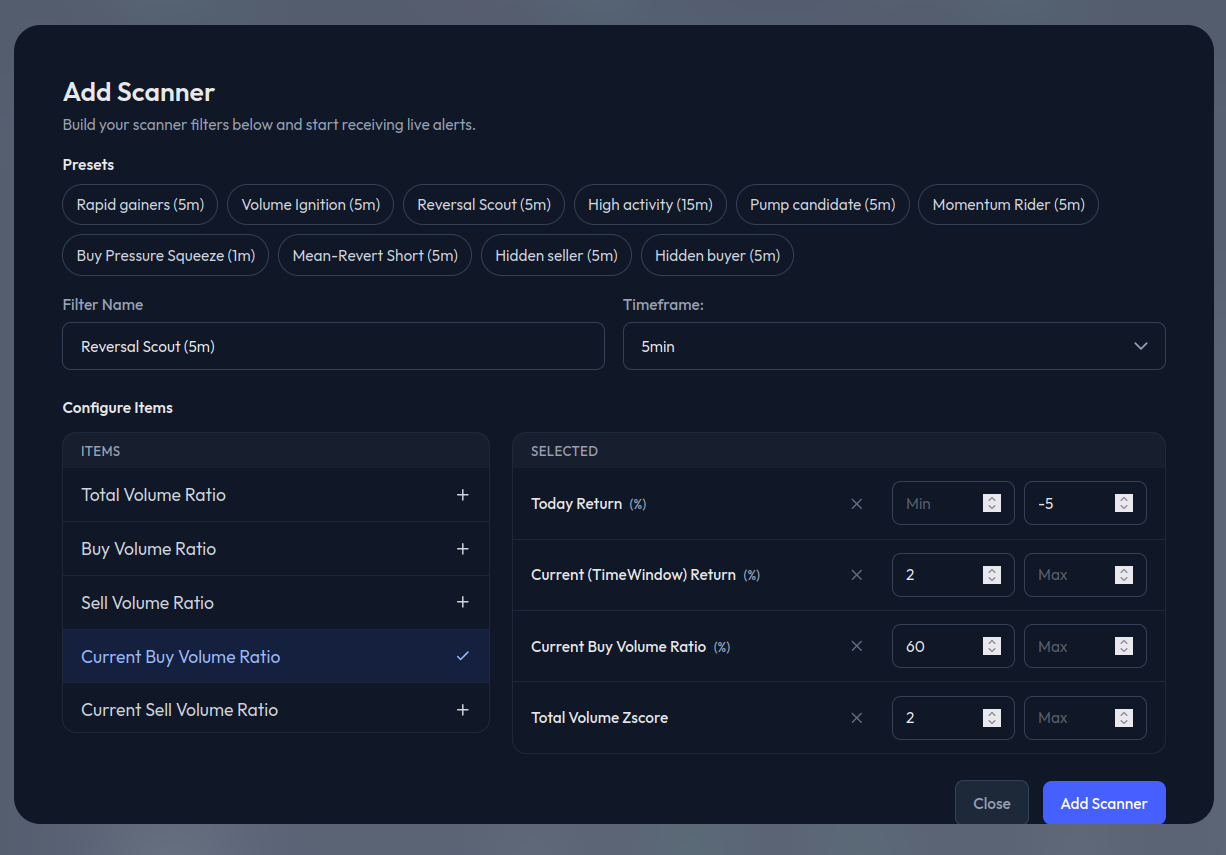Apply the Hidden buyer (5m) preset

coord(717,256)
